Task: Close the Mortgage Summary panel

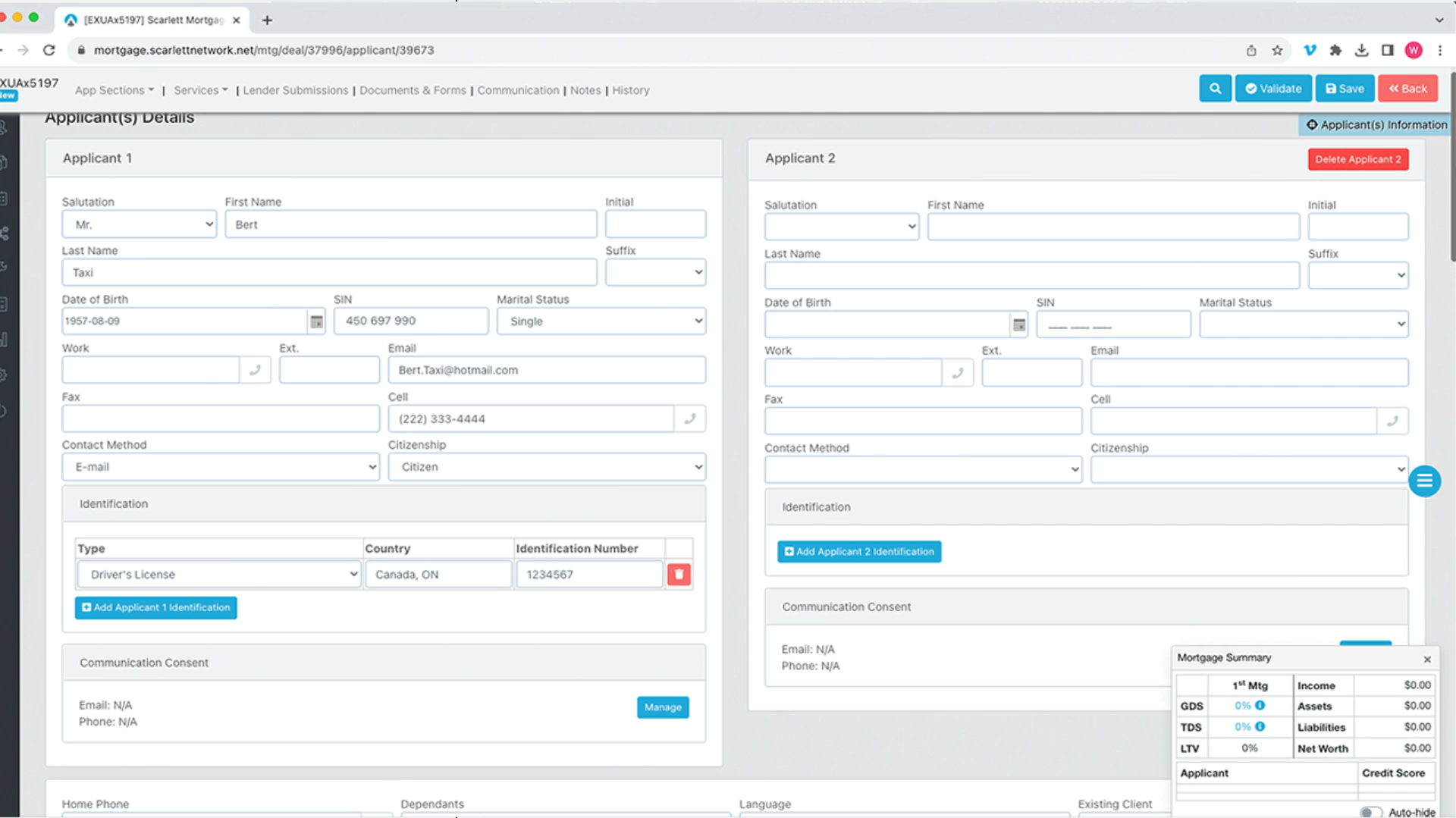Action: (x=1427, y=659)
